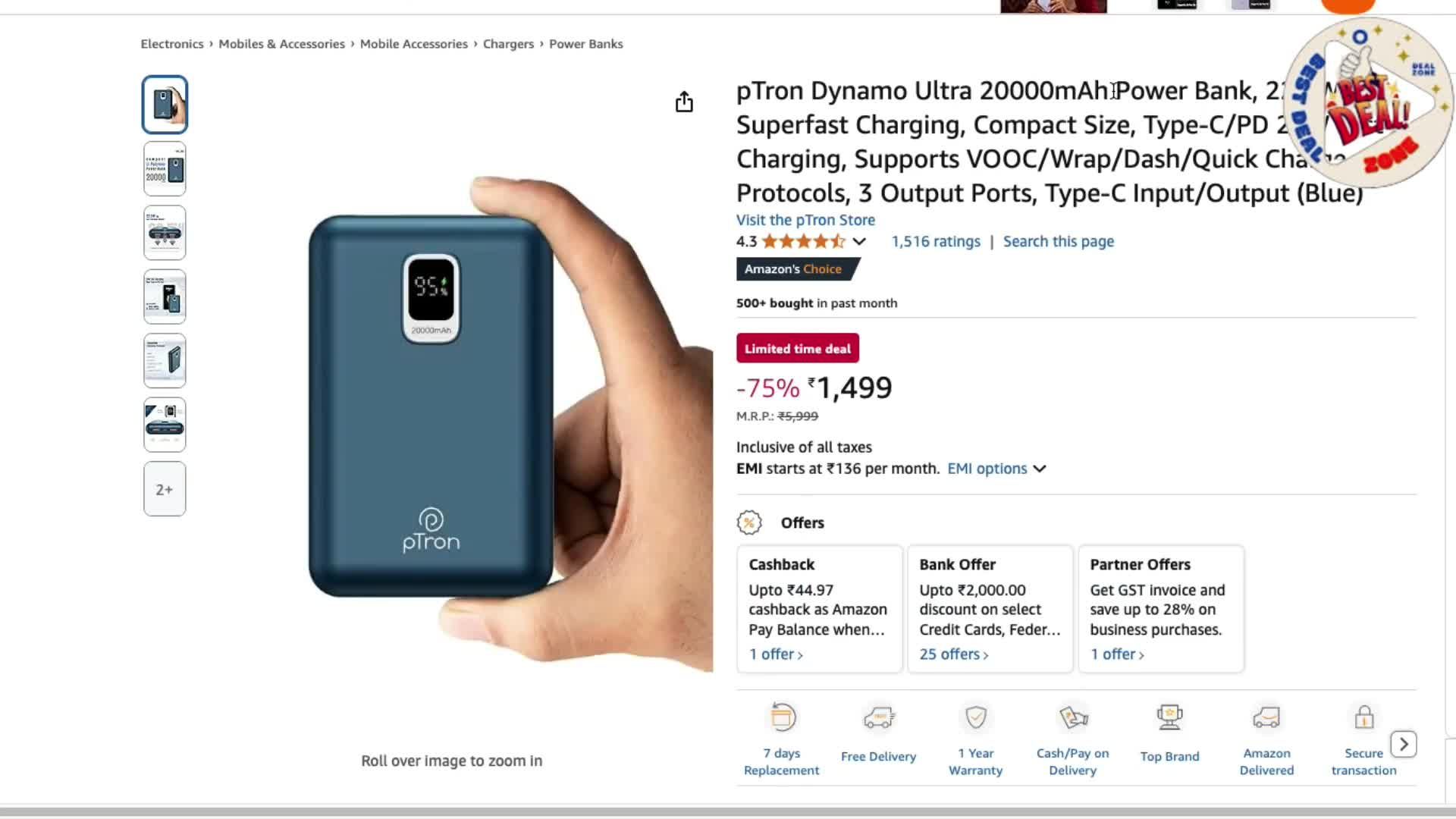Click the Free Delivery truck icon
Image resolution: width=1456 pixels, height=819 pixels.
tap(879, 717)
